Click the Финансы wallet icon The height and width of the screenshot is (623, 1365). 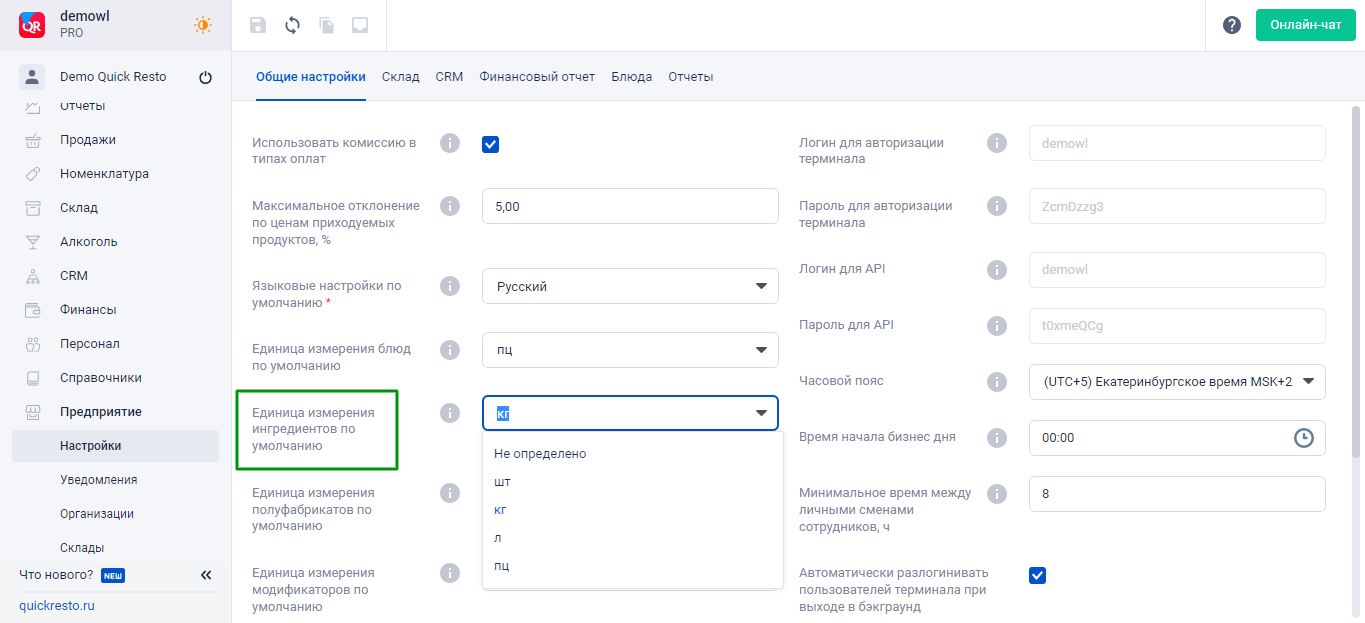pos(33,310)
